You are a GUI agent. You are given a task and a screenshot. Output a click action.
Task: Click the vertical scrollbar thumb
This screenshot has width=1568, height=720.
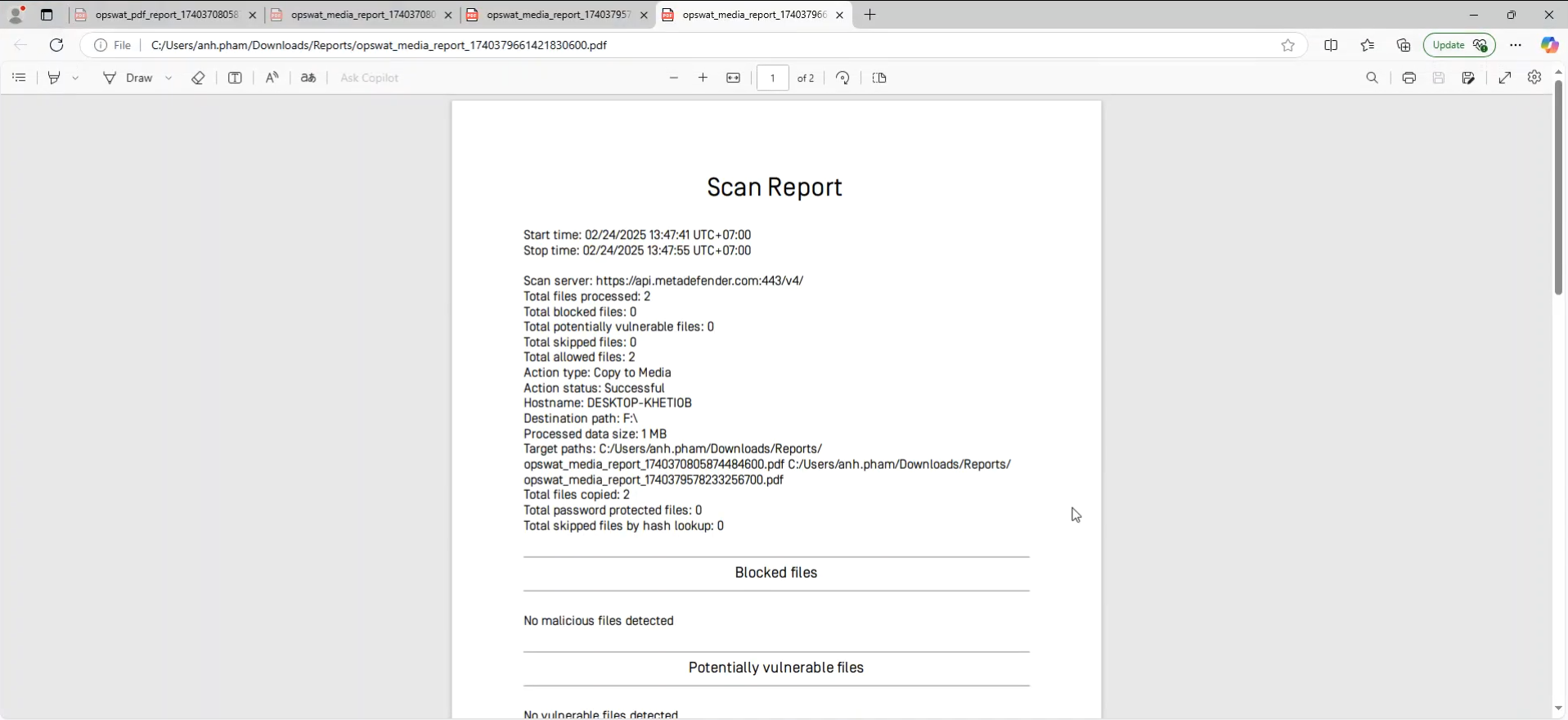(1558, 187)
